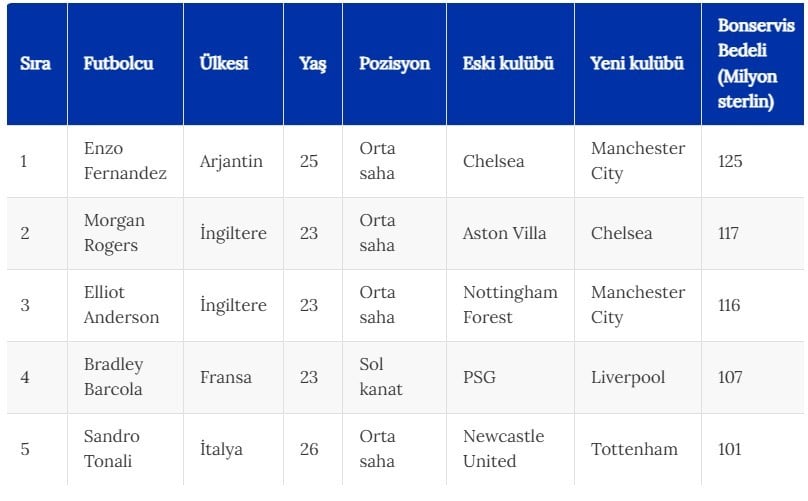This screenshot has height=501, width=808.
Task: Select the Yaş column header
Action: click(x=313, y=64)
